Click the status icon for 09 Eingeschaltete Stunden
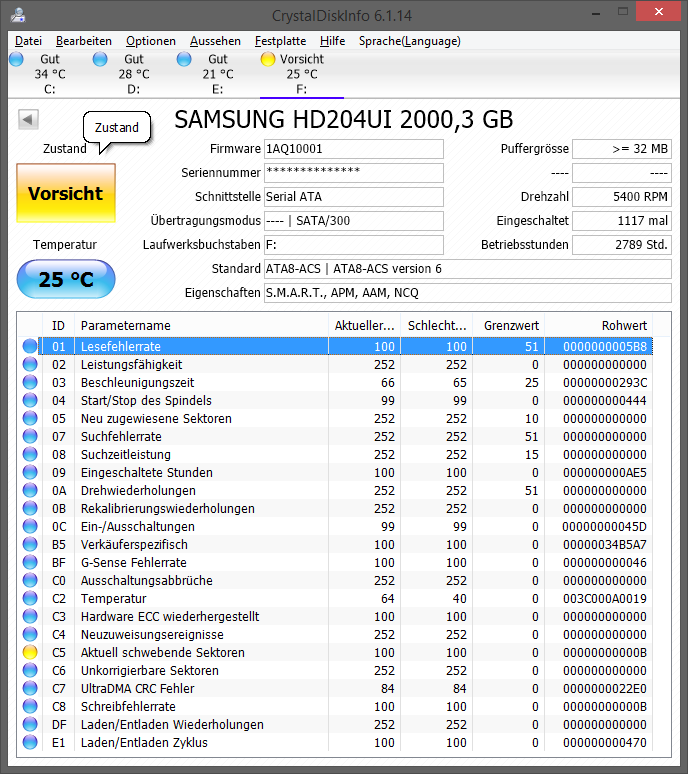Screen dimensions: 689x774 point(30,472)
